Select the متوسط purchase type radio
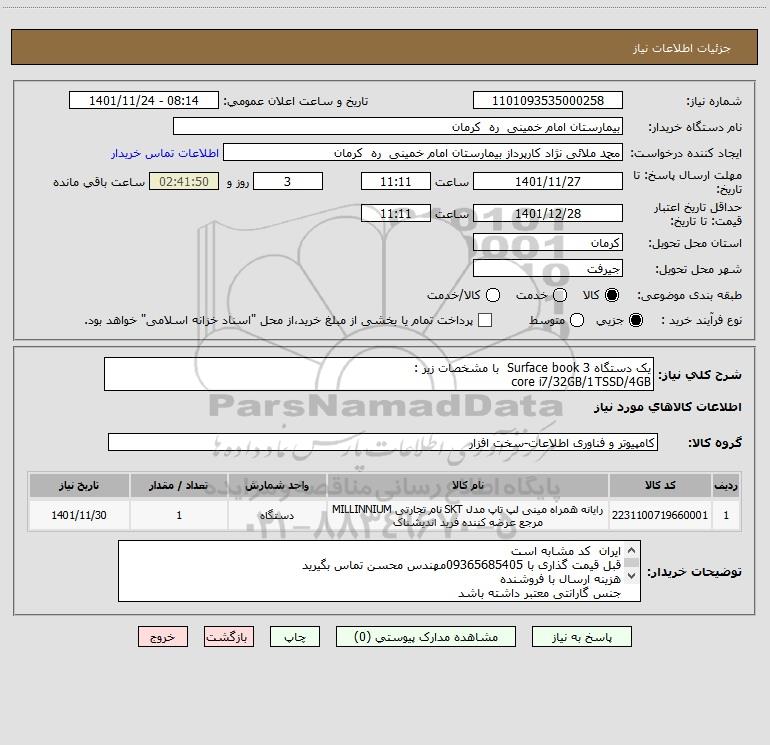This screenshot has height=745, width=770. tap(577, 320)
